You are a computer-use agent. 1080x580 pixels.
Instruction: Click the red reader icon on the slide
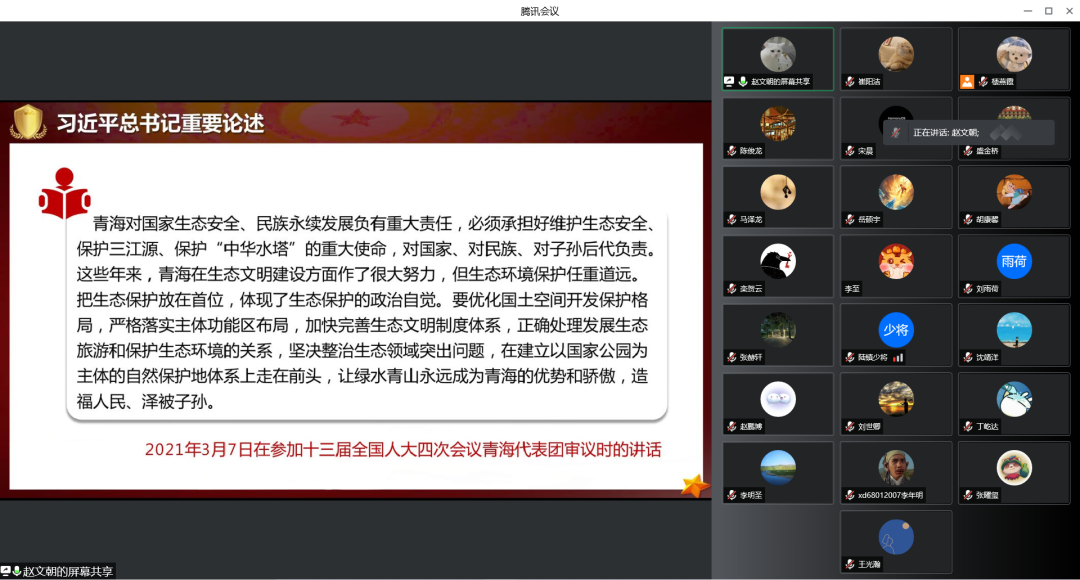point(64,194)
